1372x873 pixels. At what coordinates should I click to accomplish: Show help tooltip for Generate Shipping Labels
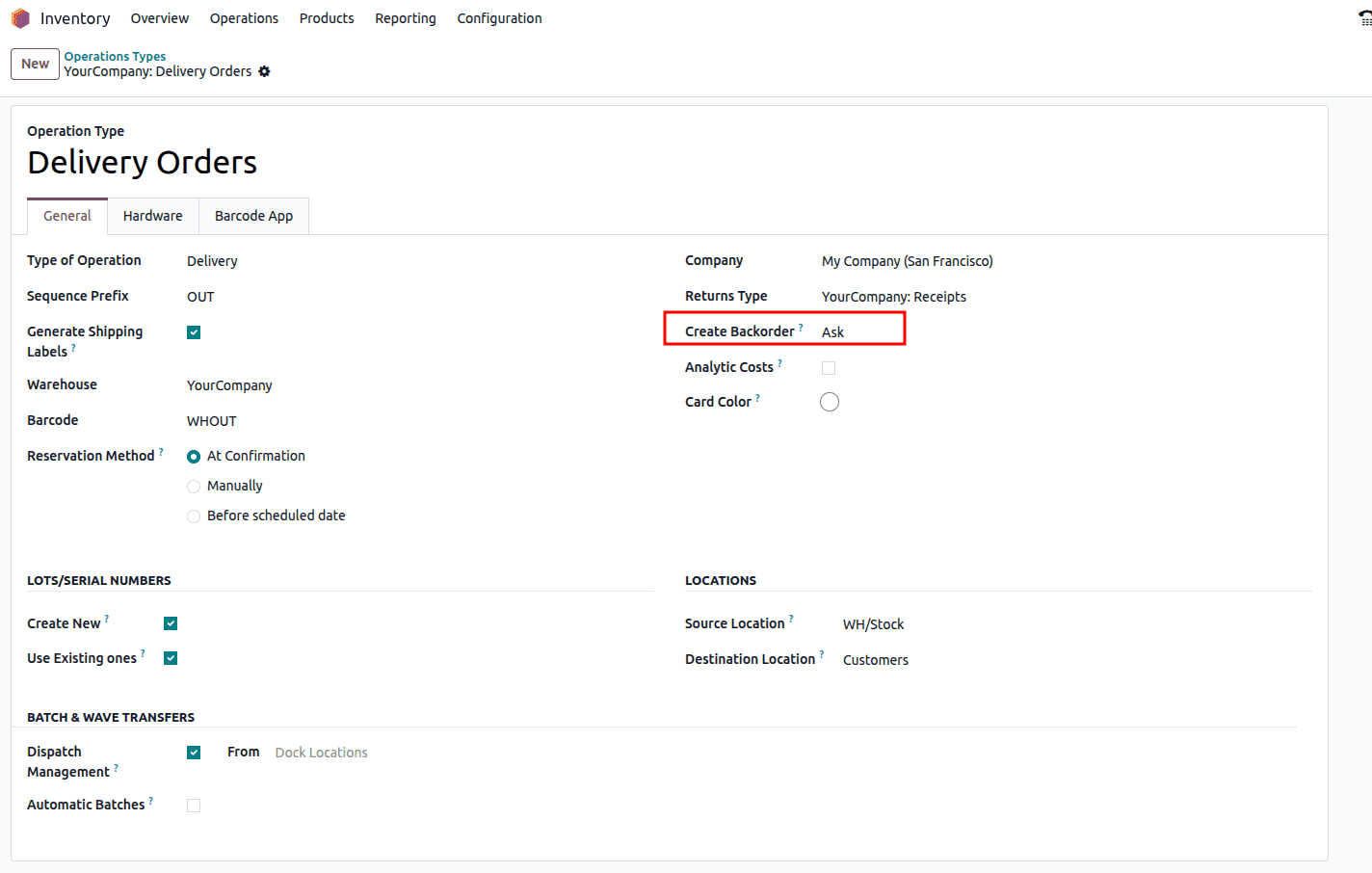pos(73,347)
